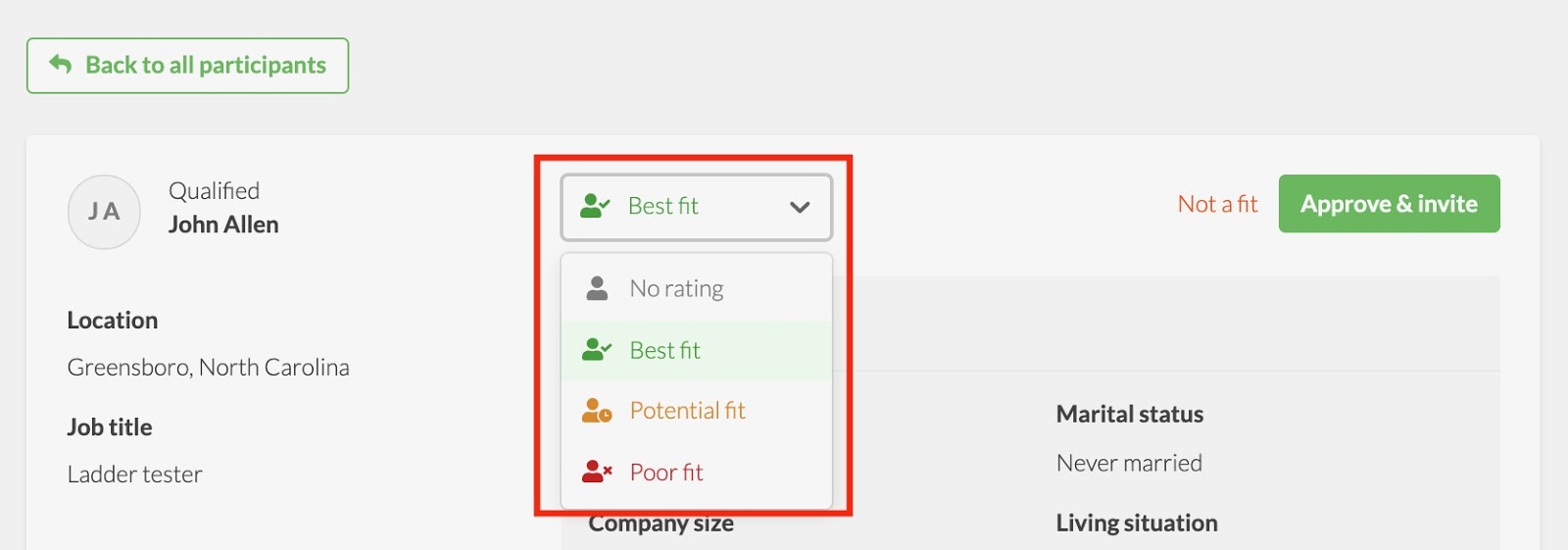Set the rating to Poor fit

coord(666,473)
